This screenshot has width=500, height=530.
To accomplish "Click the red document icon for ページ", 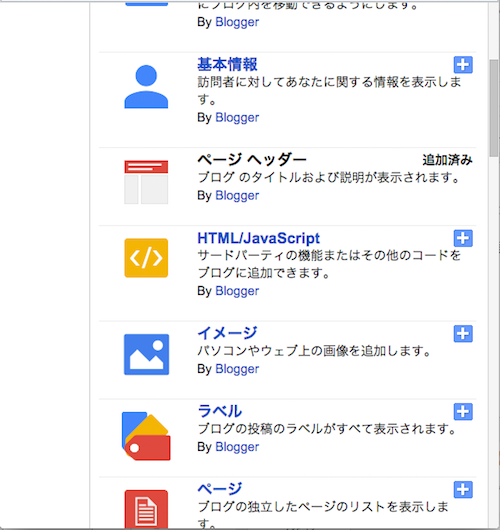I will tap(146, 509).
